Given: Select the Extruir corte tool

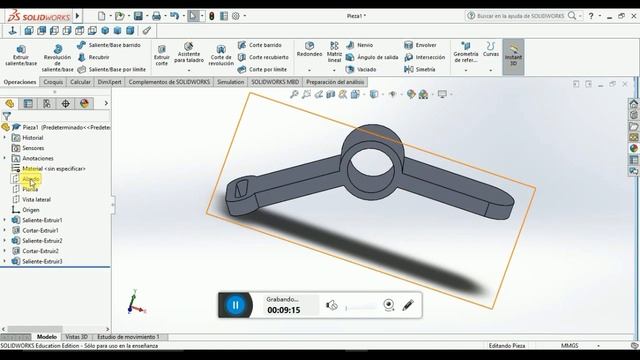Looking at the screenshot, I should [x=162, y=55].
